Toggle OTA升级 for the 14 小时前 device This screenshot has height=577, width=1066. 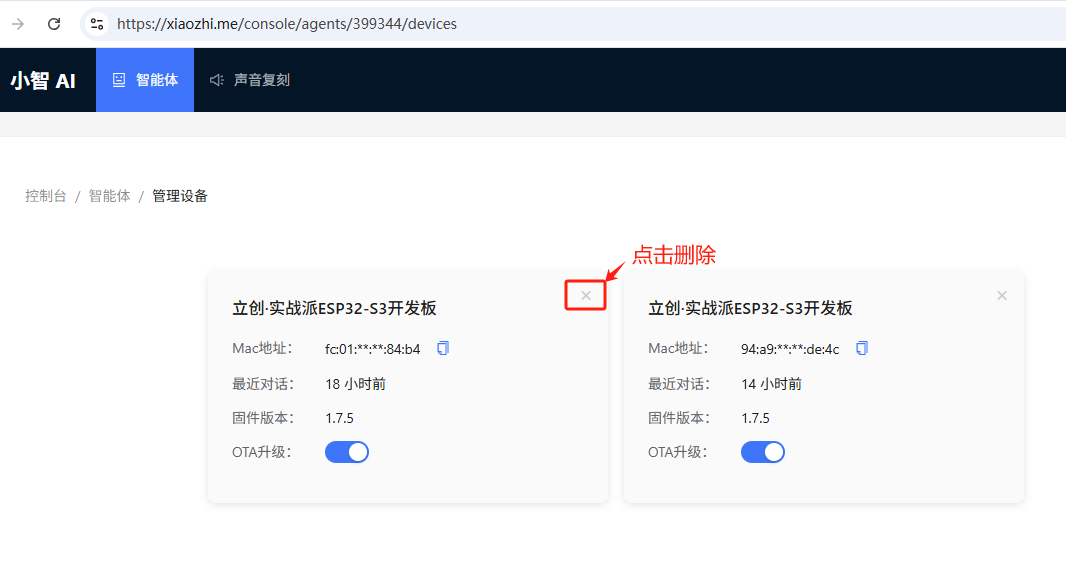[763, 452]
